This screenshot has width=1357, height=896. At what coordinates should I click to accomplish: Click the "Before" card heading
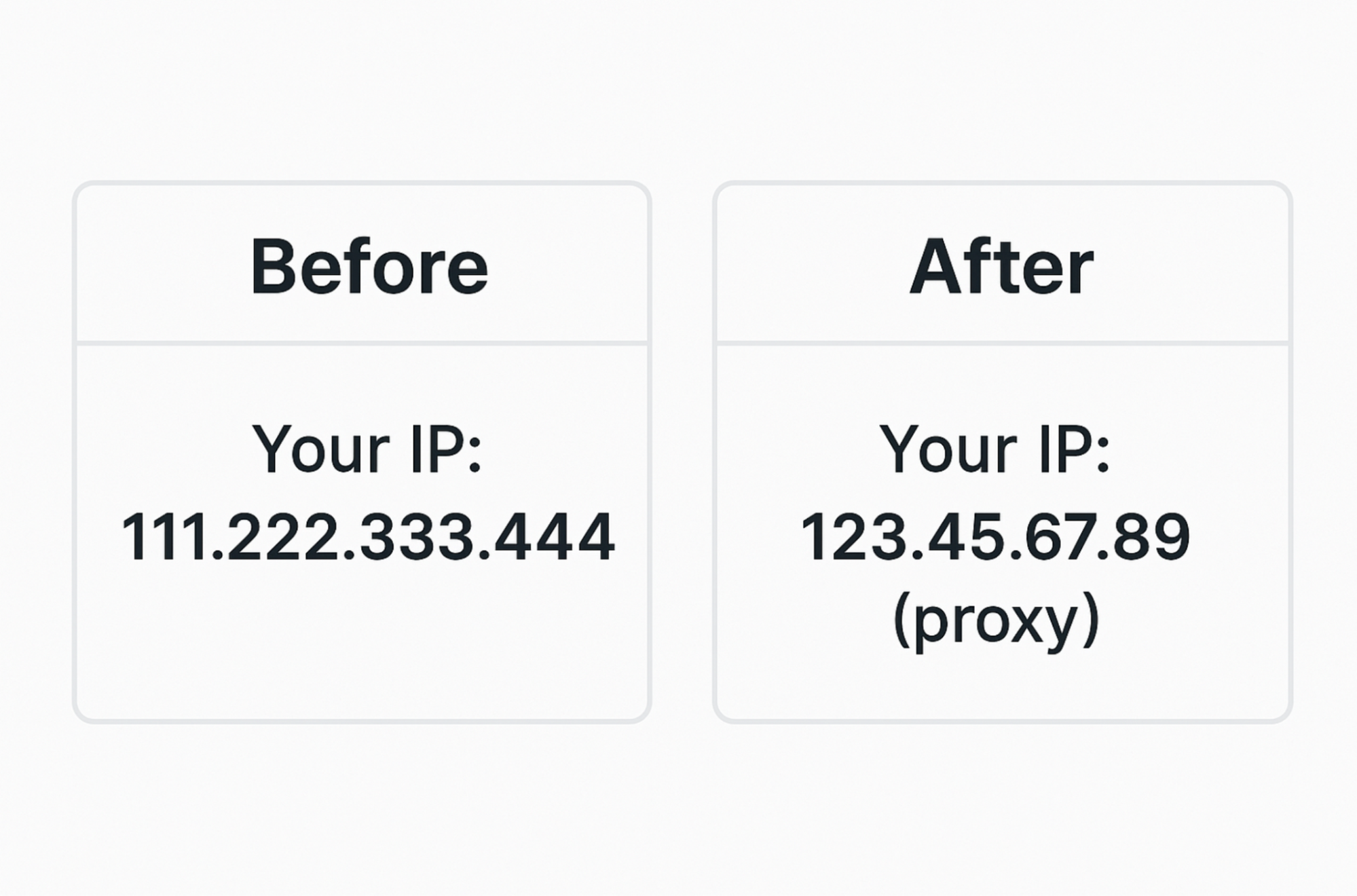coord(369,267)
